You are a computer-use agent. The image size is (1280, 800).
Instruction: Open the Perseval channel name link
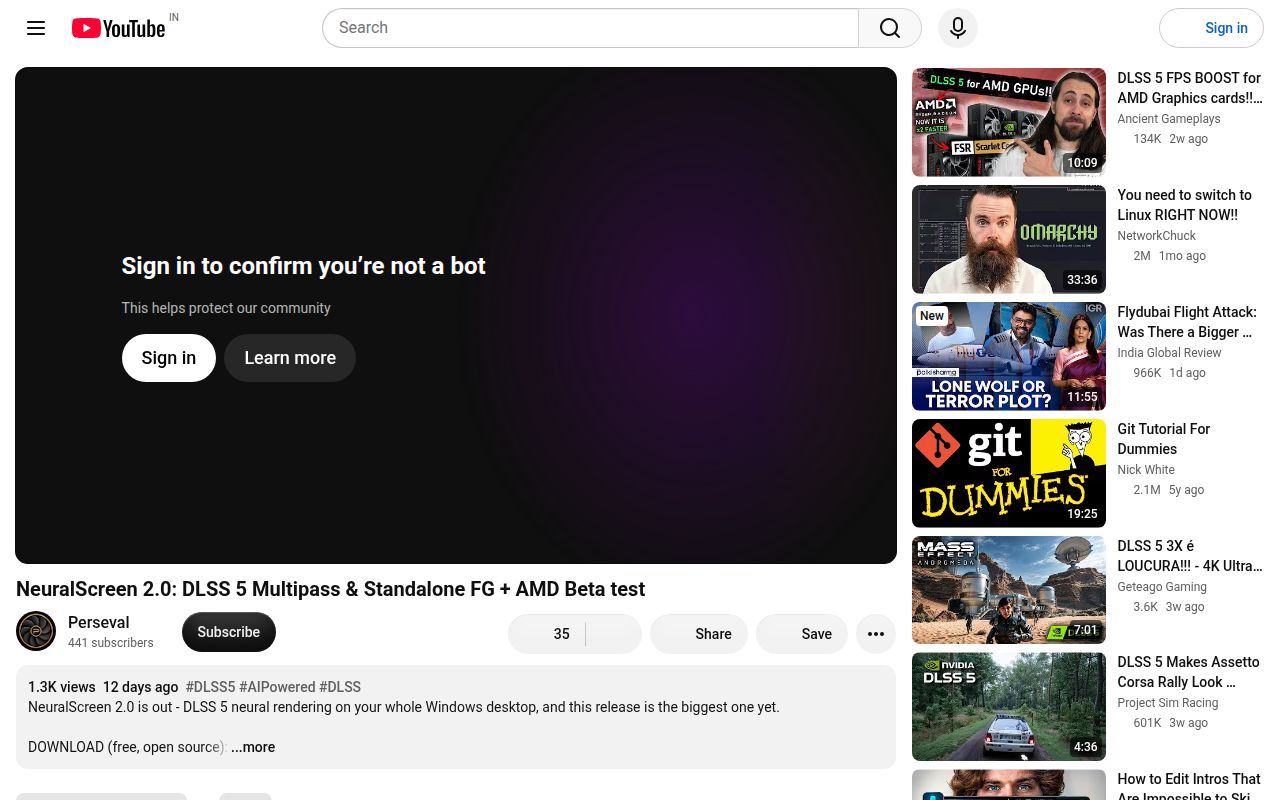coord(99,622)
